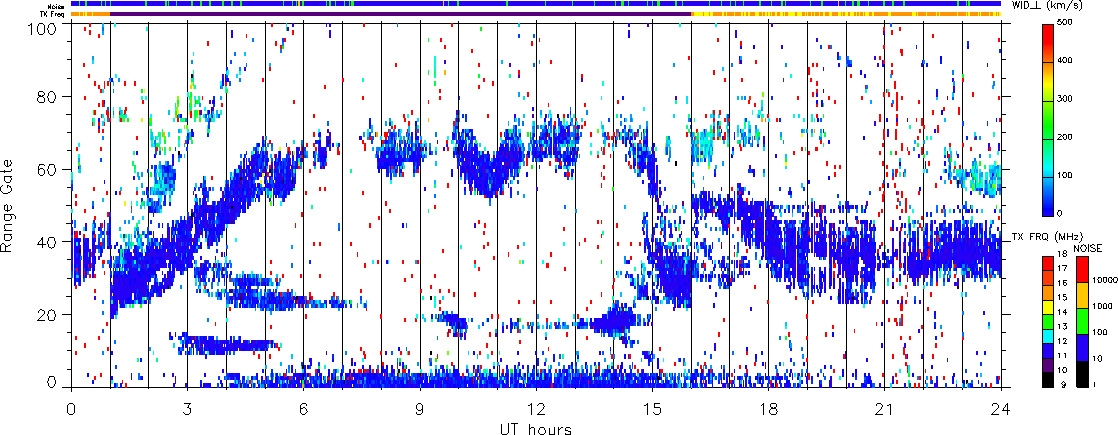
Task: Click the purple section of the TX frequency strip
Action: 400,13
